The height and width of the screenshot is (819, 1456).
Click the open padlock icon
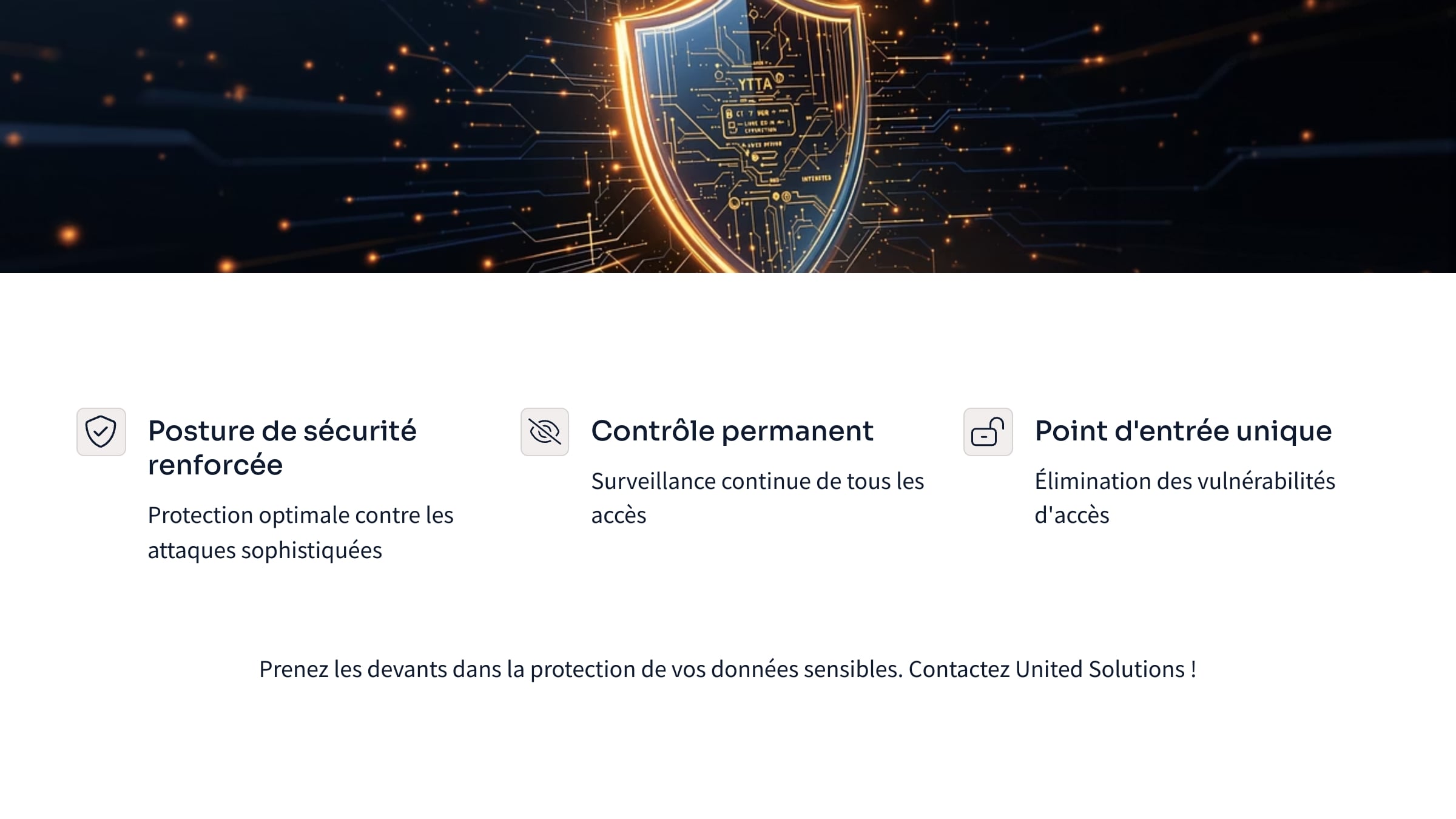pyautogui.click(x=988, y=432)
